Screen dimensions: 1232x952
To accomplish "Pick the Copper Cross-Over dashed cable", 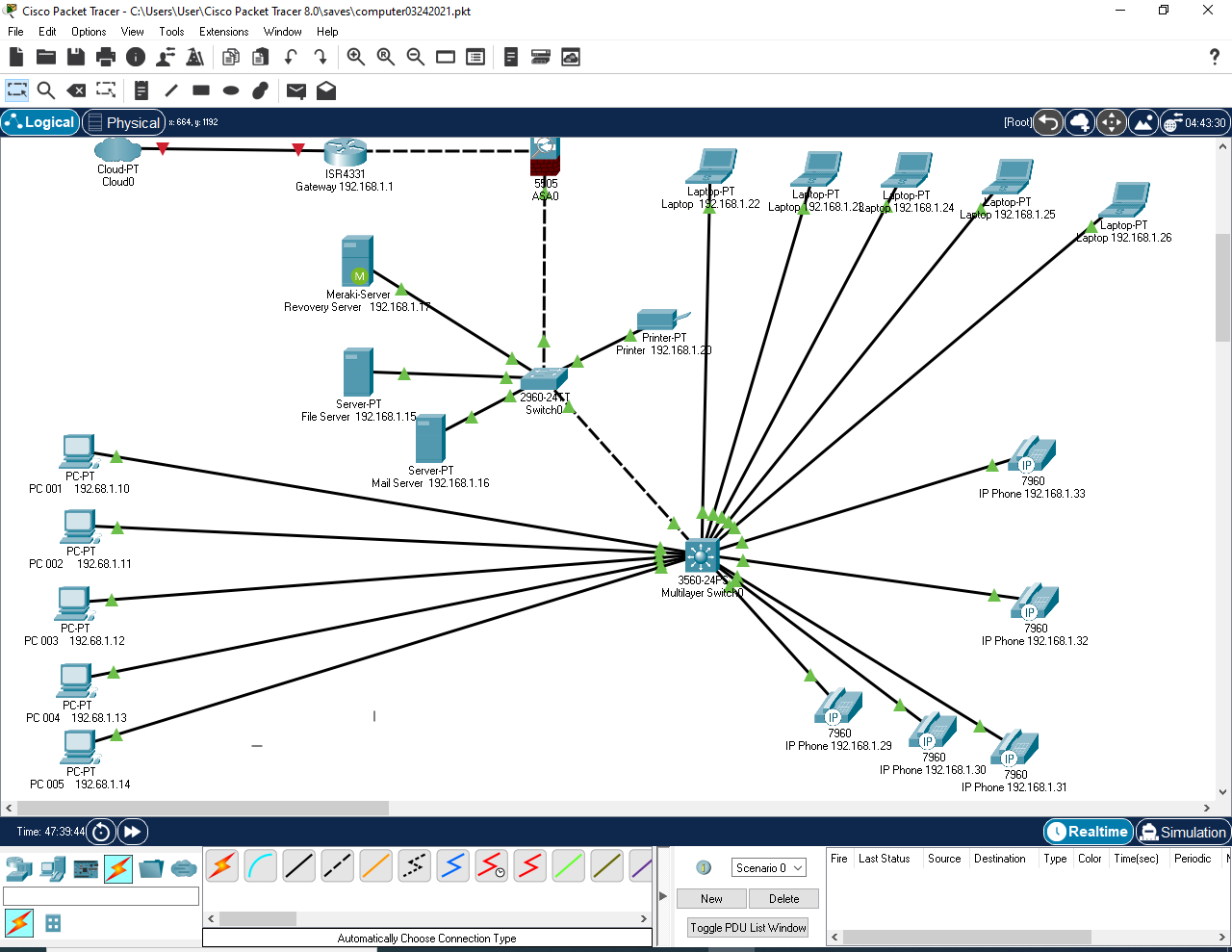I will (337, 866).
